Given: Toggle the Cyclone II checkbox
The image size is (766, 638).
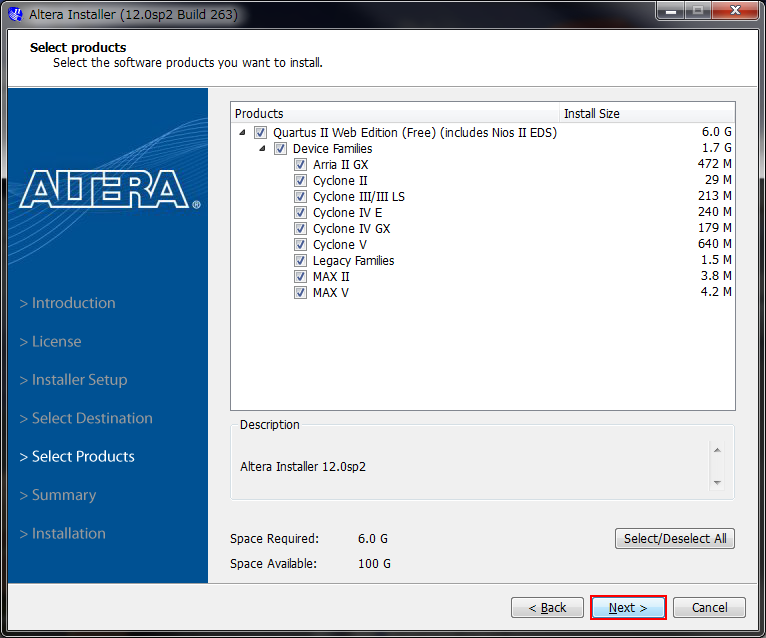Looking at the screenshot, I should click(x=300, y=181).
